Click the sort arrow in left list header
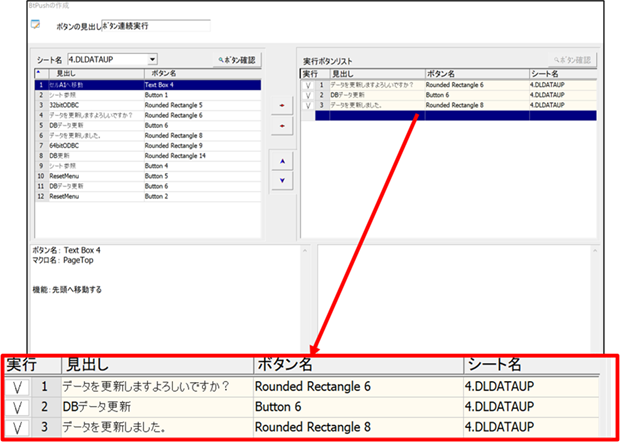Image resolution: width=620 pixels, height=442 pixels. [38, 72]
